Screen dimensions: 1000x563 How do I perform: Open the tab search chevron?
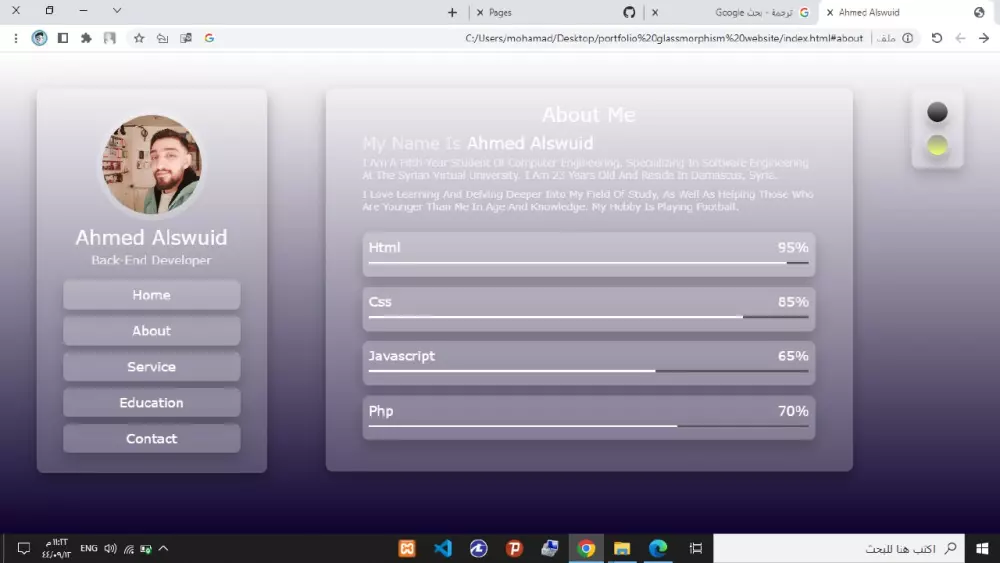click(x=117, y=10)
